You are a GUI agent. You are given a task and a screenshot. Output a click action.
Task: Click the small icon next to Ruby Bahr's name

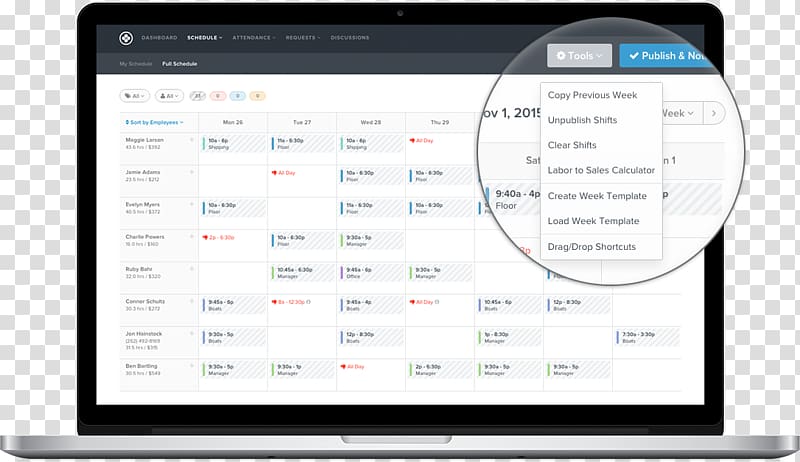[192, 269]
